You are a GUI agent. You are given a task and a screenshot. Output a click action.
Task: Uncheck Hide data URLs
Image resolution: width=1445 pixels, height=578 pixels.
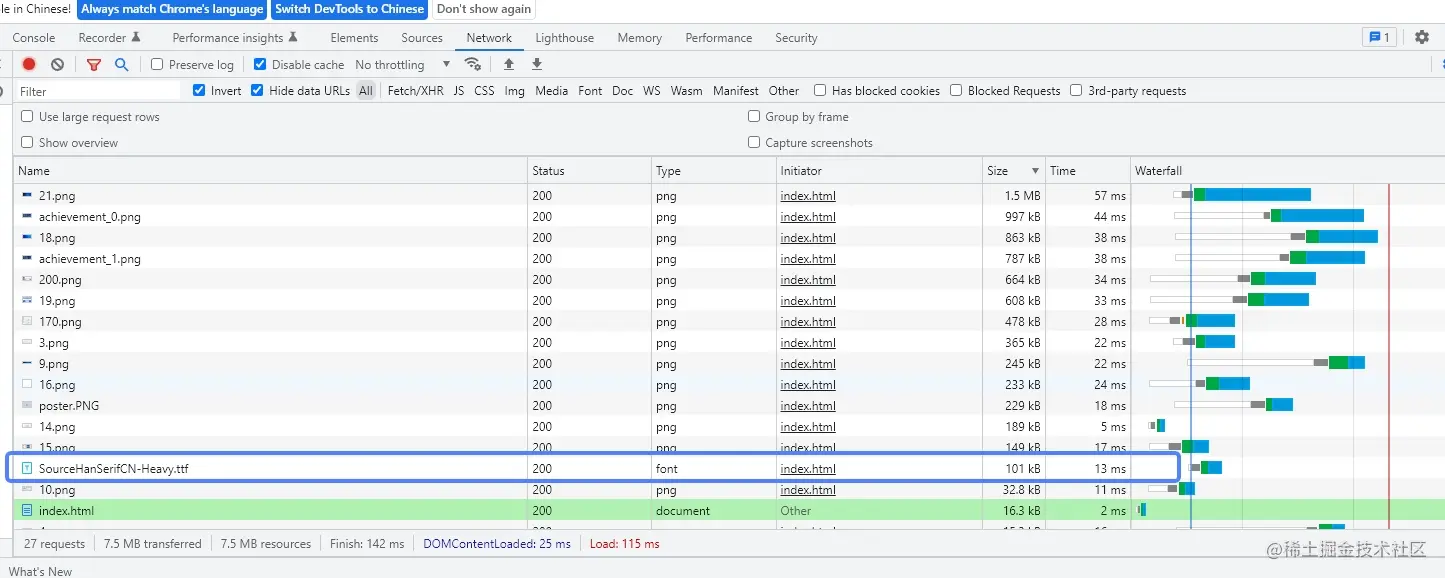click(x=257, y=90)
